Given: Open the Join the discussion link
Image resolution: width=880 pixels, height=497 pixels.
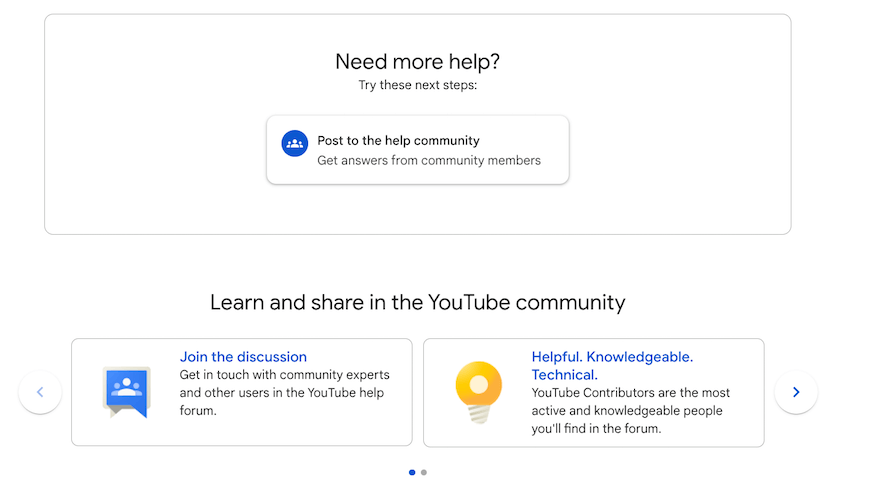Looking at the screenshot, I should click(x=243, y=357).
